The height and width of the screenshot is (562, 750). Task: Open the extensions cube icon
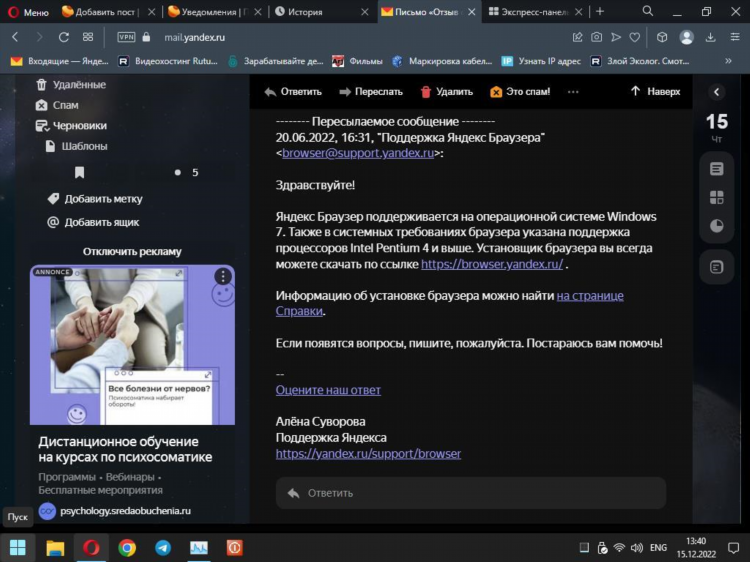point(662,37)
